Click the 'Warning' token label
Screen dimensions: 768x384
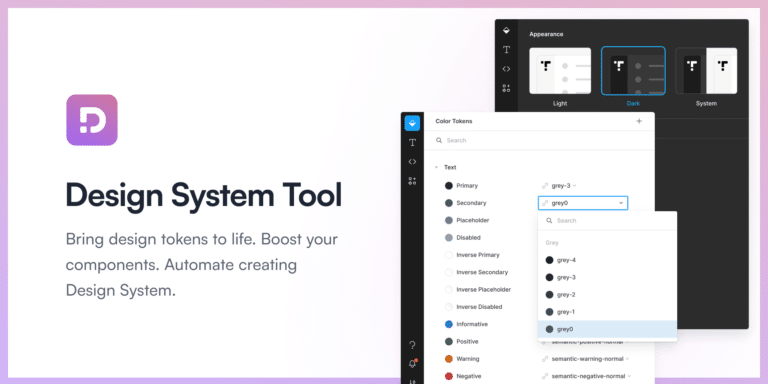coord(468,359)
